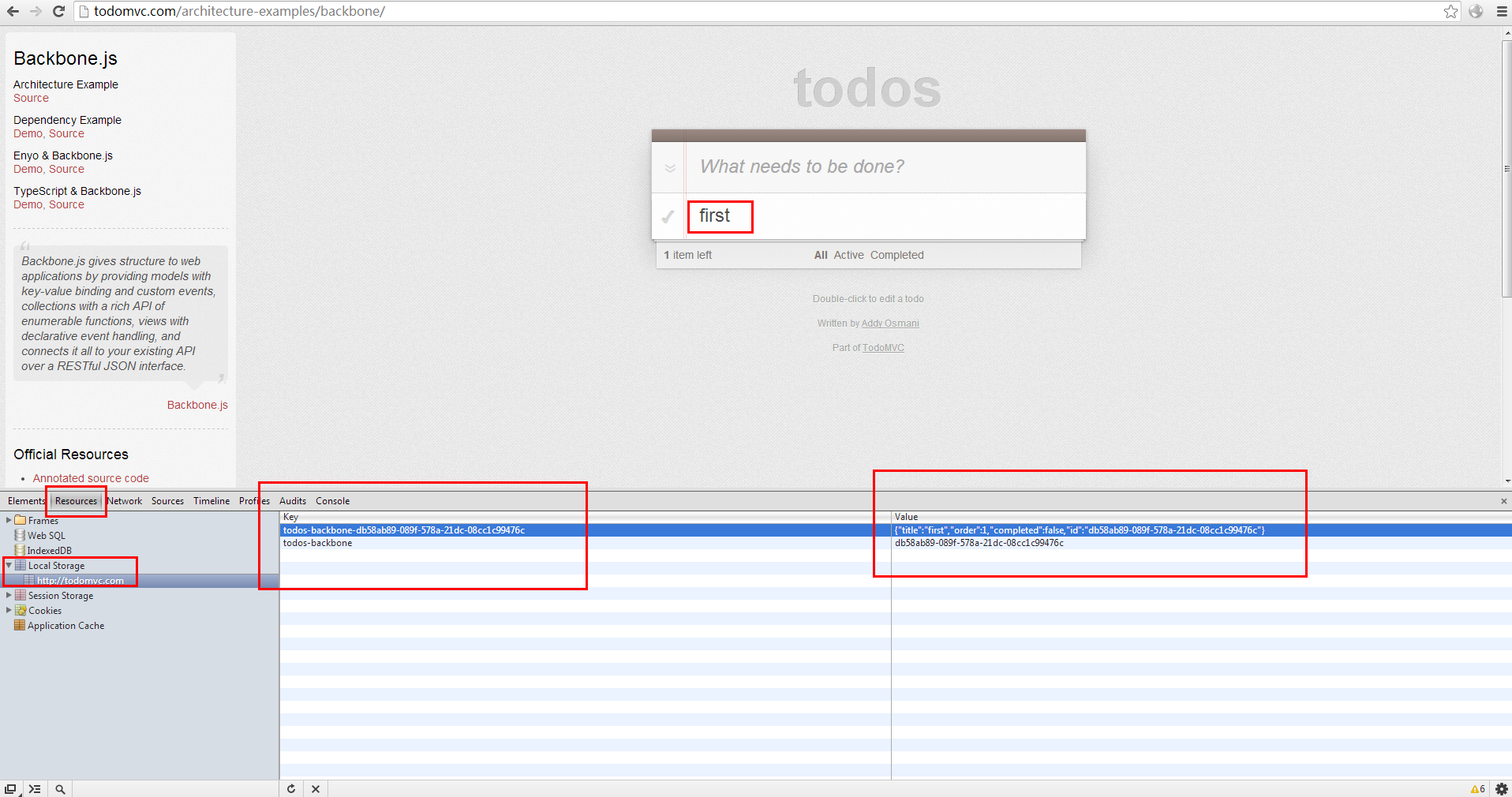Click the 'What needs to be done?' field
The image size is (1512, 797).
[884, 167]
